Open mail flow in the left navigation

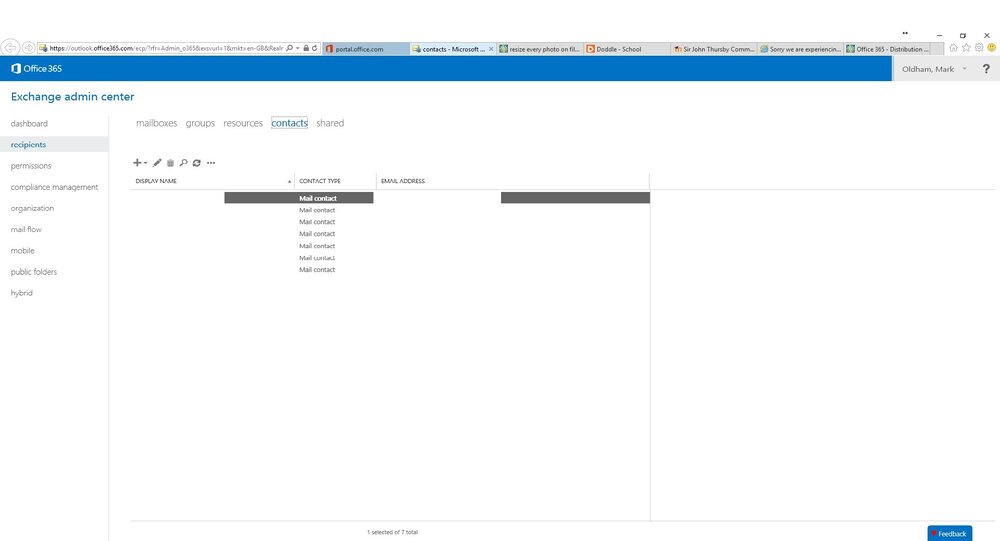(26, 229)
